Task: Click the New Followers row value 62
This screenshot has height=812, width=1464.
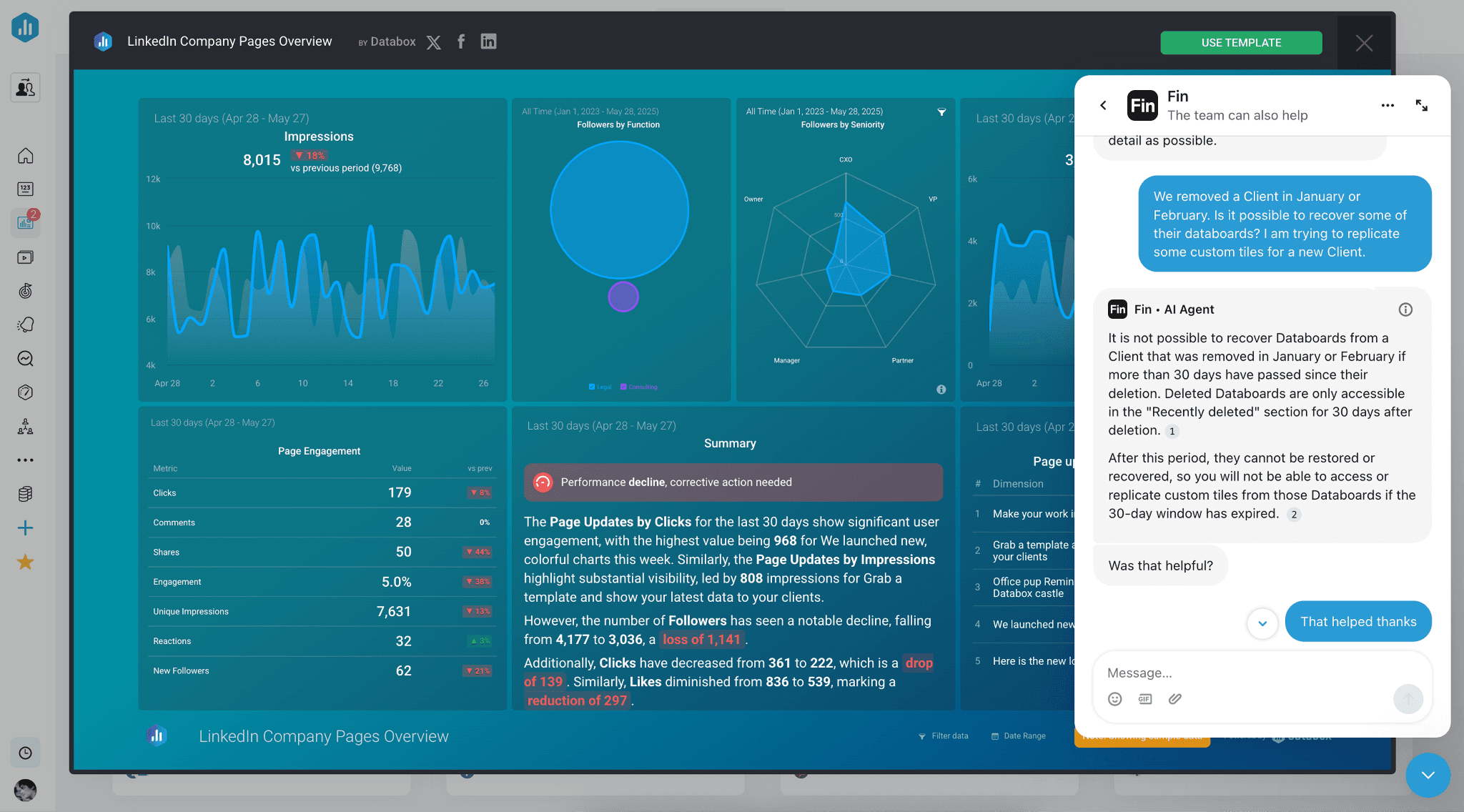Action: click(404, 670)
